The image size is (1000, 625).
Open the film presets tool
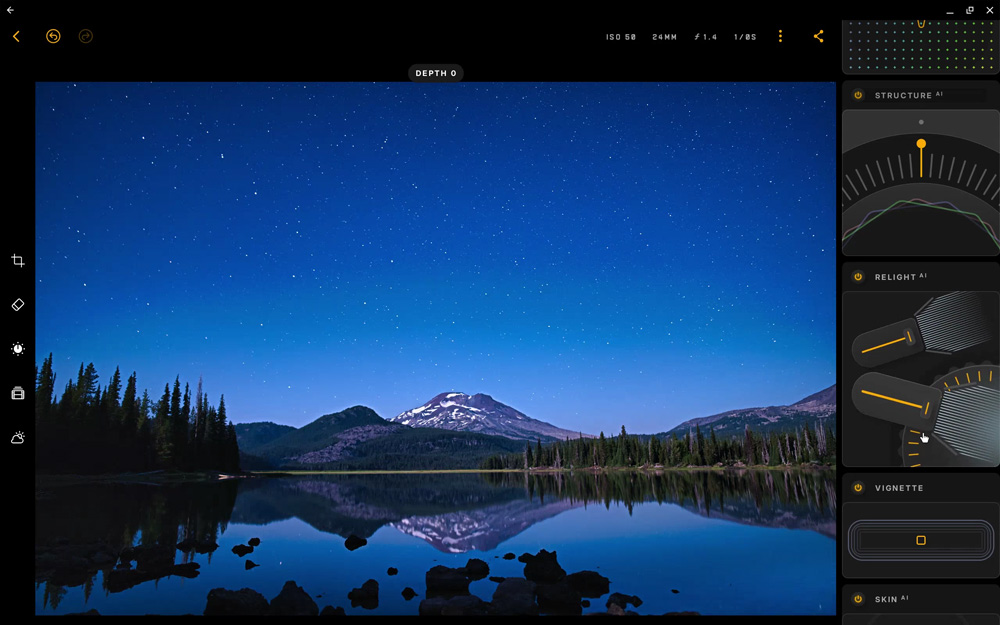click(x=18, y=393)
